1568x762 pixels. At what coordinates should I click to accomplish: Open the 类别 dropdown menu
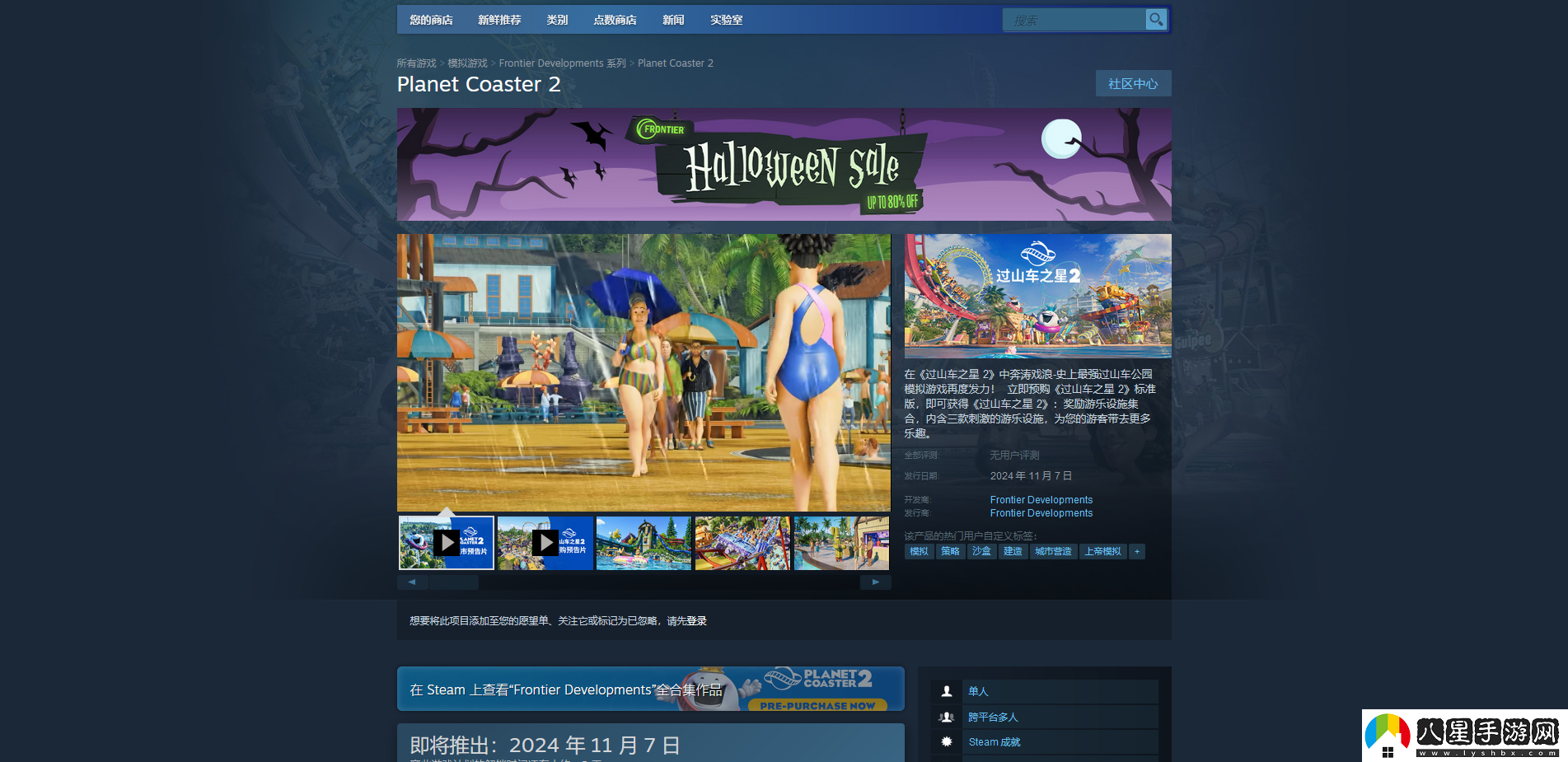557,20
